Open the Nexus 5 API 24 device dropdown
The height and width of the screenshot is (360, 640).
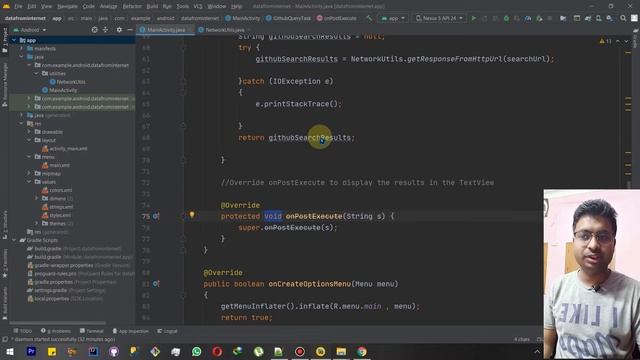439,18
